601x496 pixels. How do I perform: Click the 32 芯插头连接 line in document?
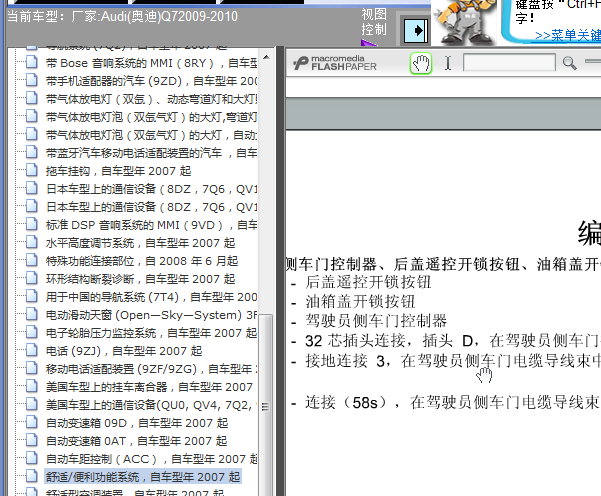[x=452, y=340]
